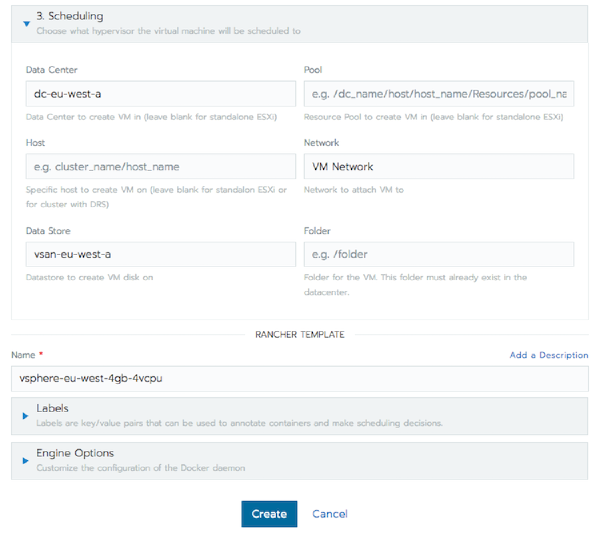Click the Cancel link
Screen dimensions: 600x538
coord(329,514)
